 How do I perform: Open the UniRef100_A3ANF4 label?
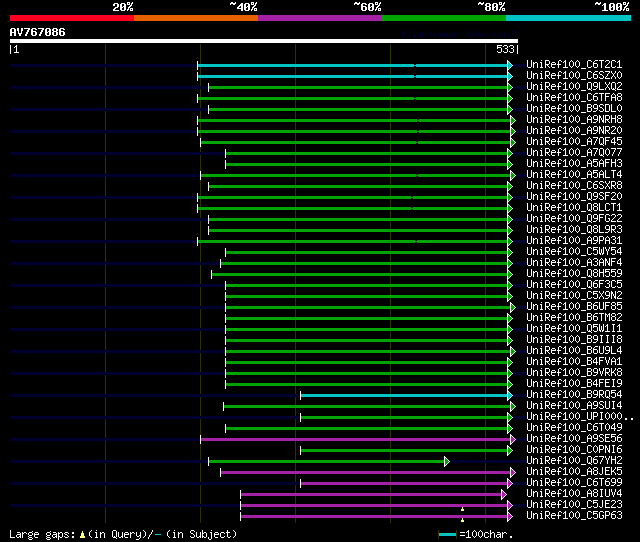[574, 262]
